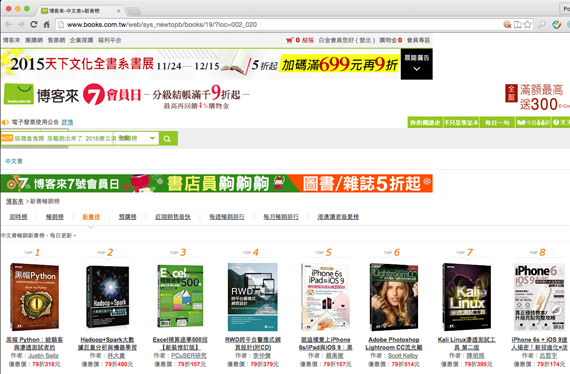Click the colorful checkmark extension icon
570x374 pixels.
pyautogui.click(x=556, y=24)
